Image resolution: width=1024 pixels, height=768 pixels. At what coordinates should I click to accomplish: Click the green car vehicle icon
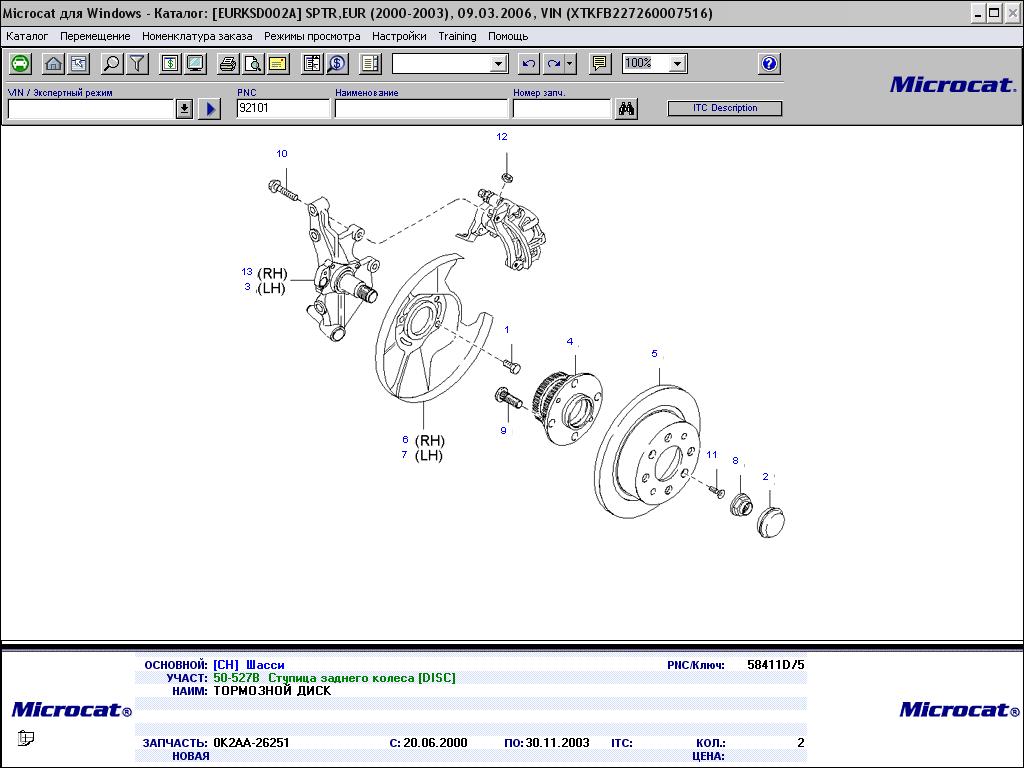[20, 64]
